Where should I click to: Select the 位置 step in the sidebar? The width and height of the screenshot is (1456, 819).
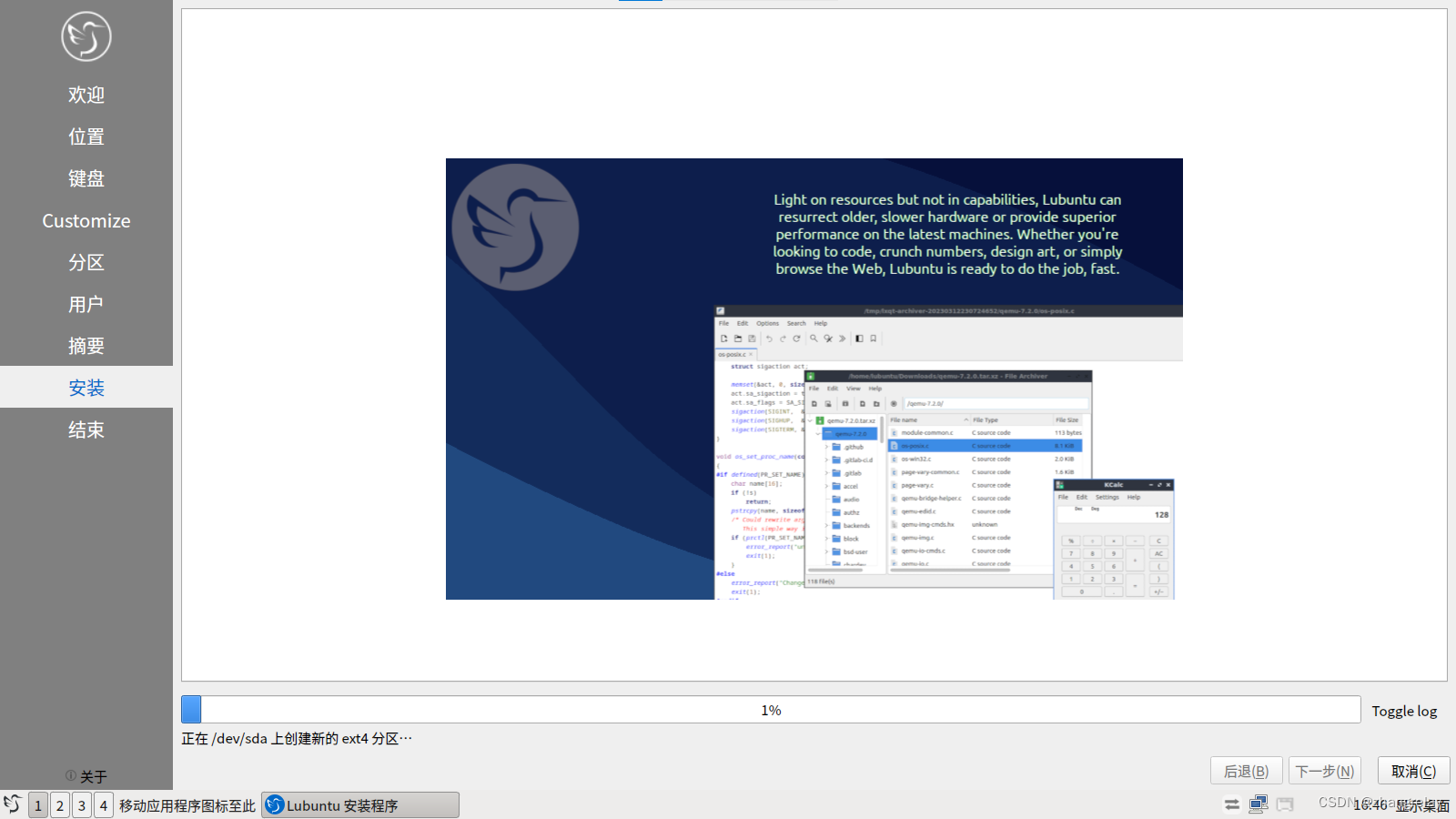pos(86,136)
